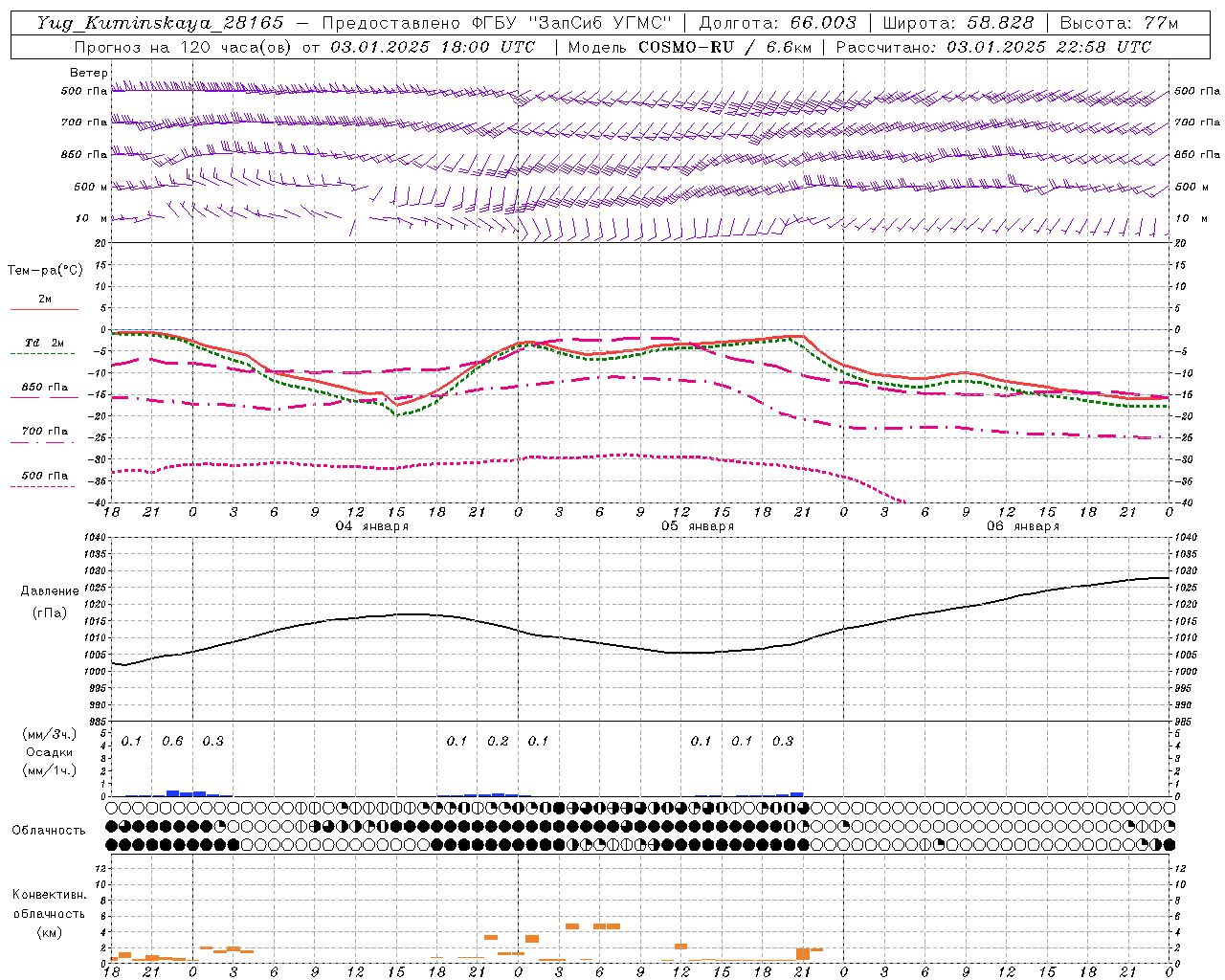1225x980 pixels.
Task: Click the 850 гПа entry in the temperature legend
Action: coord(45,388)
